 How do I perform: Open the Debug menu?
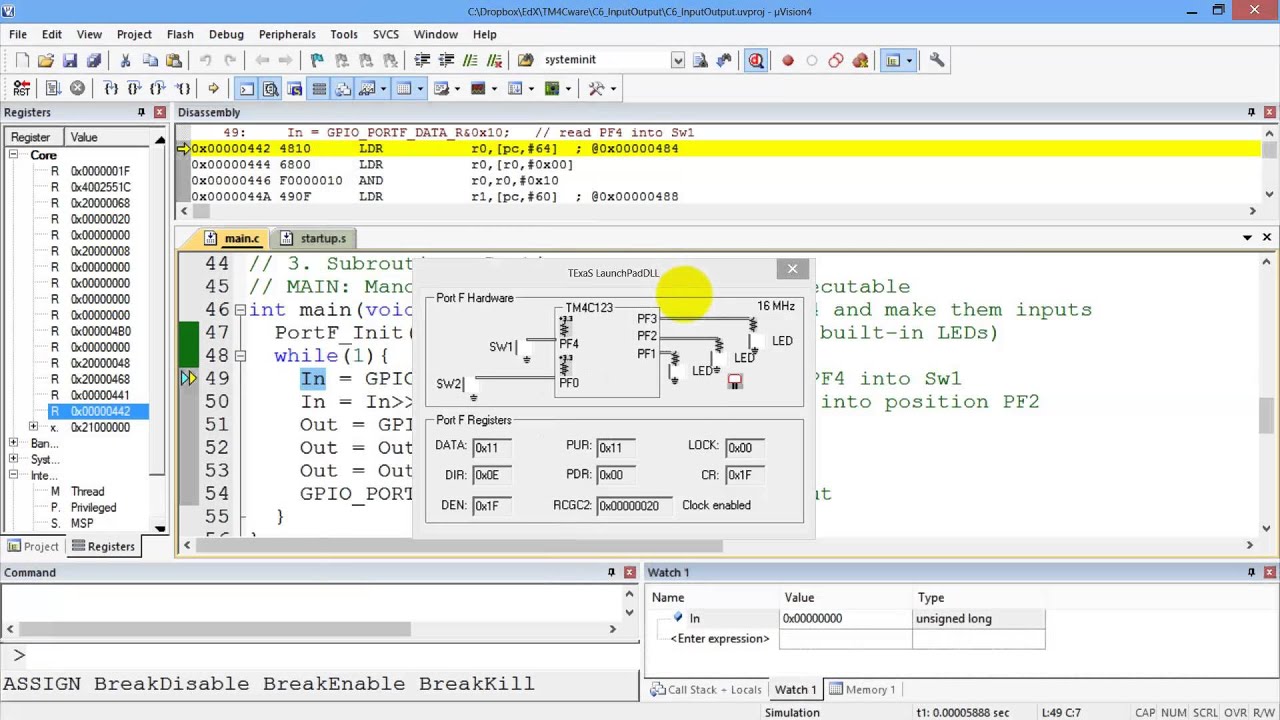click(x=226, y=34)
